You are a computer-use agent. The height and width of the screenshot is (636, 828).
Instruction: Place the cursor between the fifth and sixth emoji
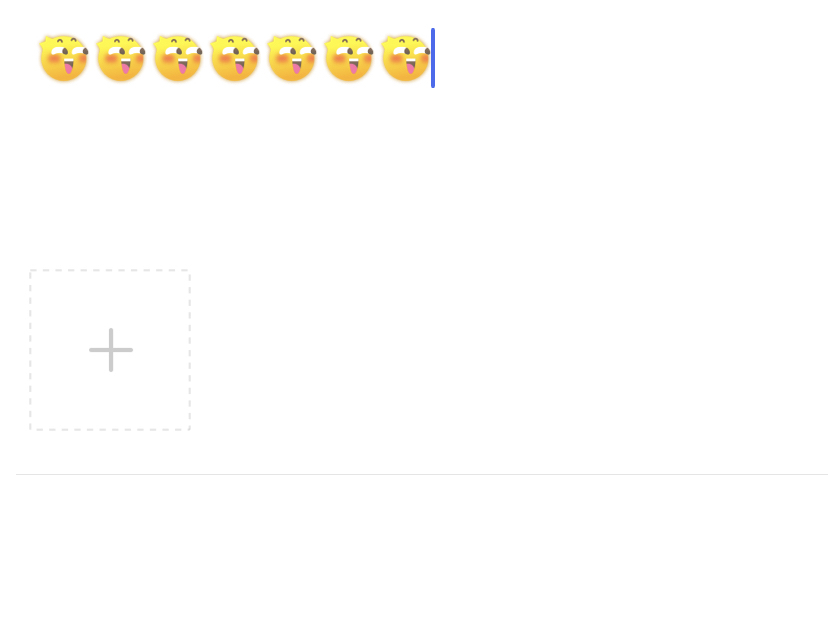[321, 58]
